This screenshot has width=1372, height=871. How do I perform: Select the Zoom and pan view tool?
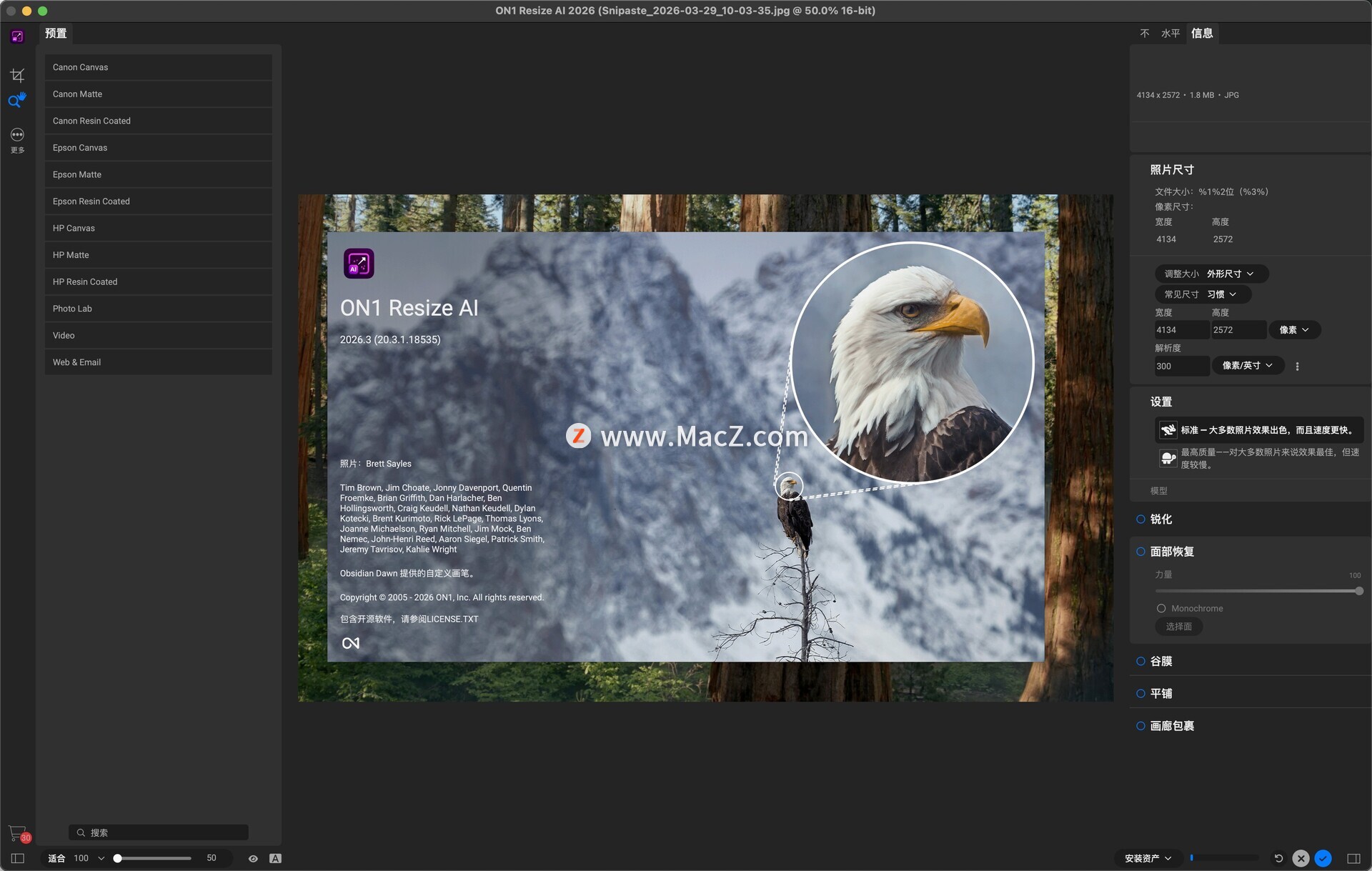(17, 101)
